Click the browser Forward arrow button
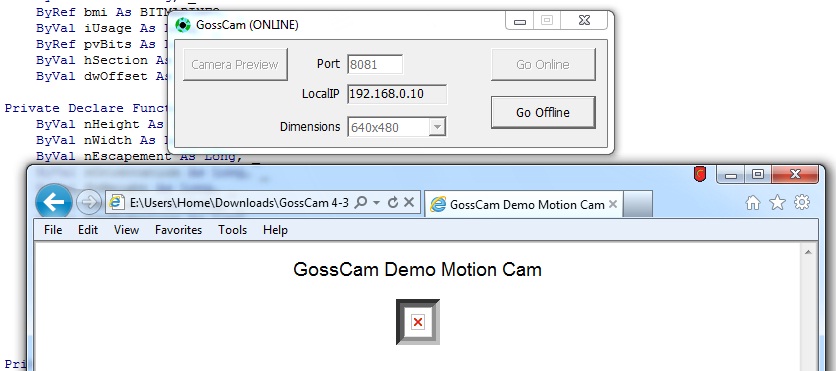Image resolution: width=836 pixels, height=371 pixels. [x=89, y=203]
